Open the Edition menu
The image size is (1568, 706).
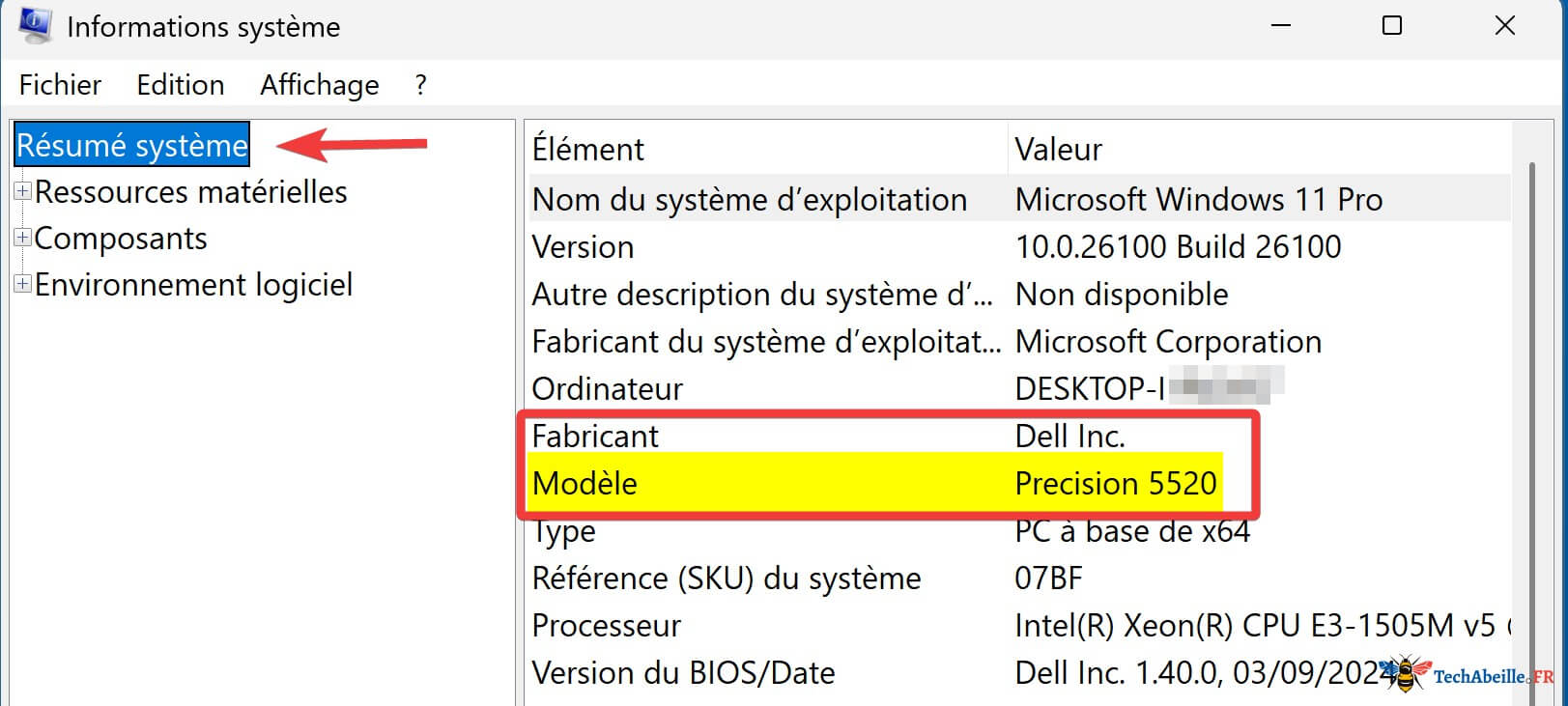[180, 85]
